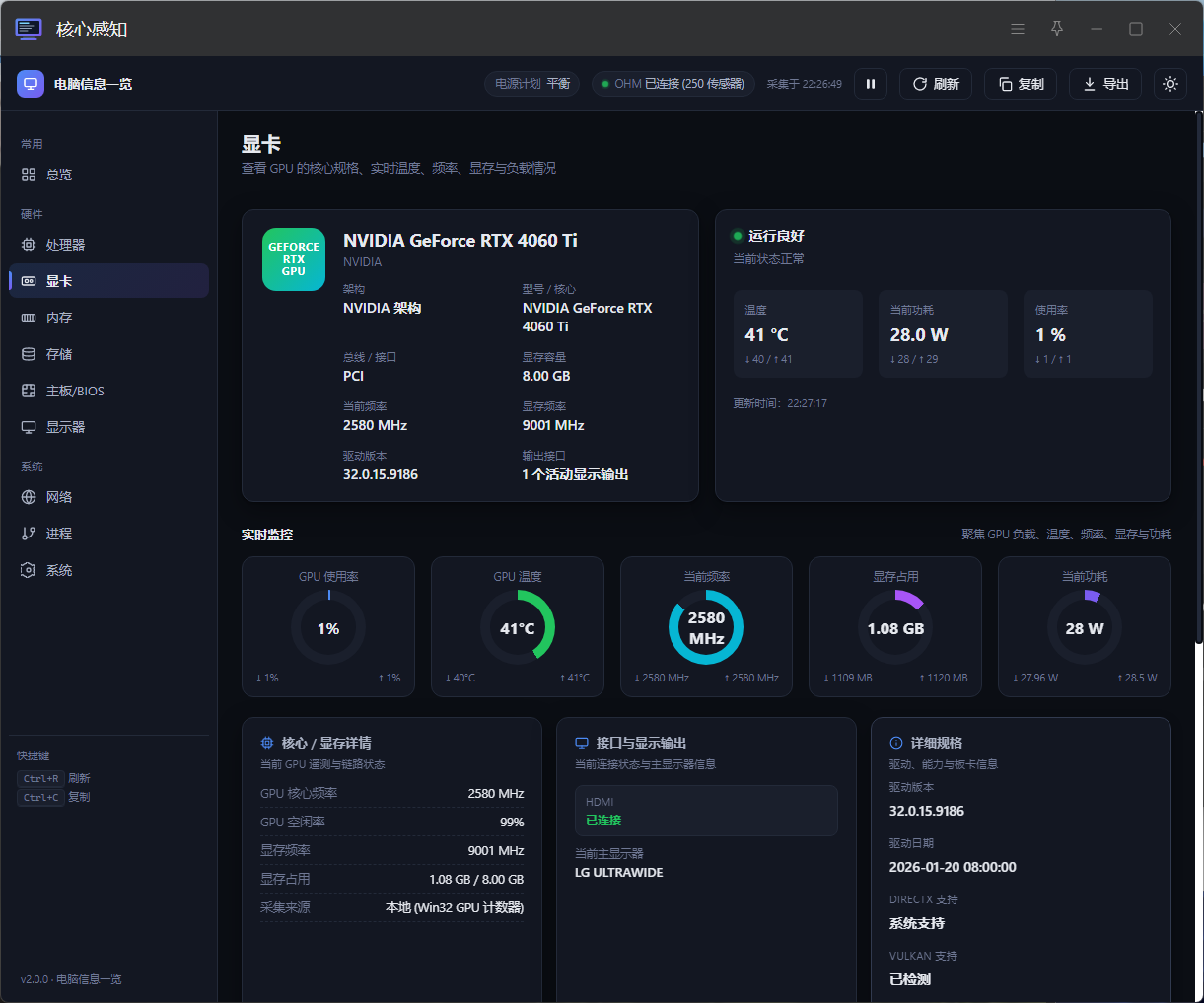
Task: Open the 存储 storage page
Action: (x=108, y=354)
